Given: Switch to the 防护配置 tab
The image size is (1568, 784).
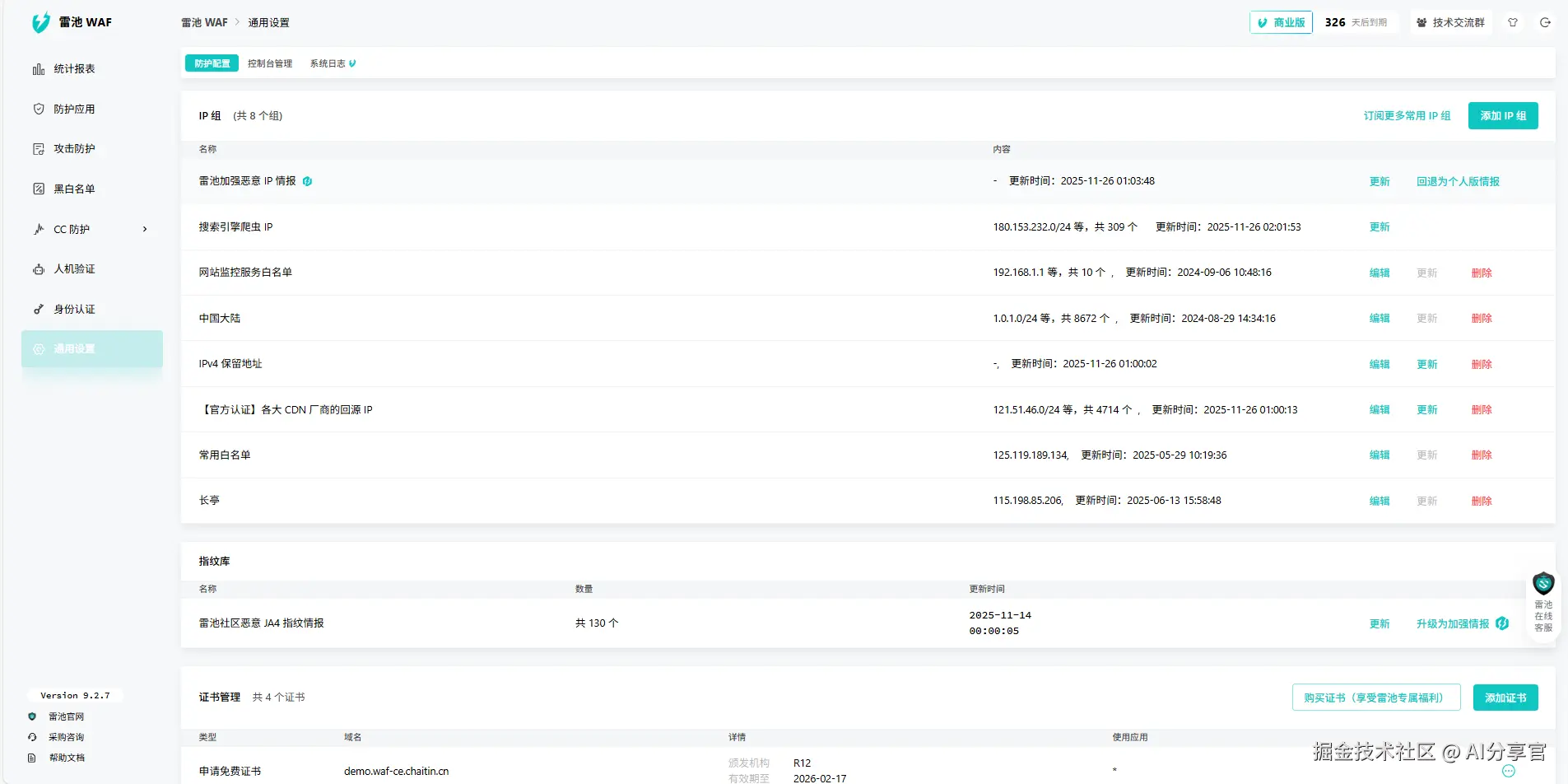Looking at the screenshot, I should coord(212,63).
